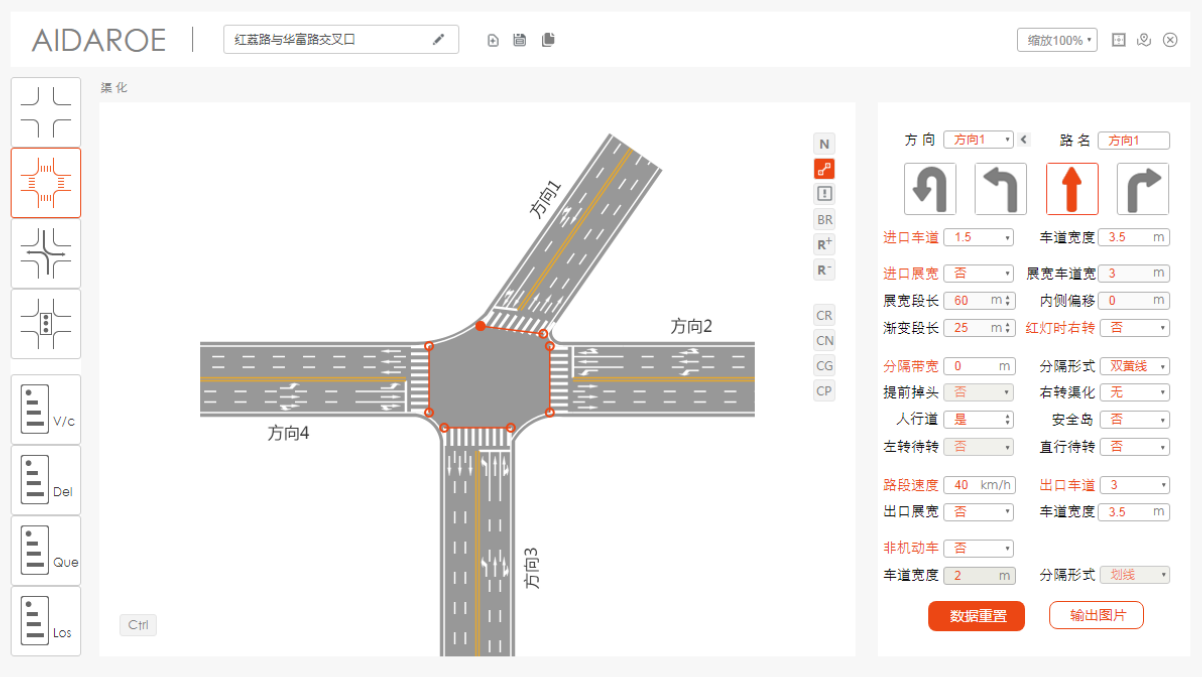Open the V/c report tab
This screenshot has height=677, width=1202.
click(46, 409)
